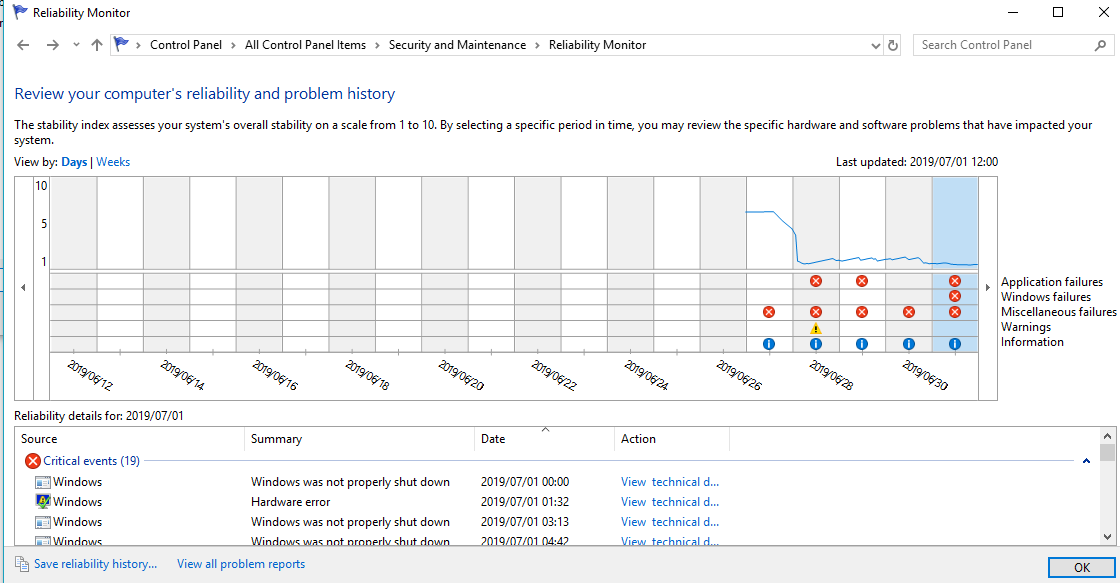Click the Application failures icon for 2019/06/29

(862, 281)
